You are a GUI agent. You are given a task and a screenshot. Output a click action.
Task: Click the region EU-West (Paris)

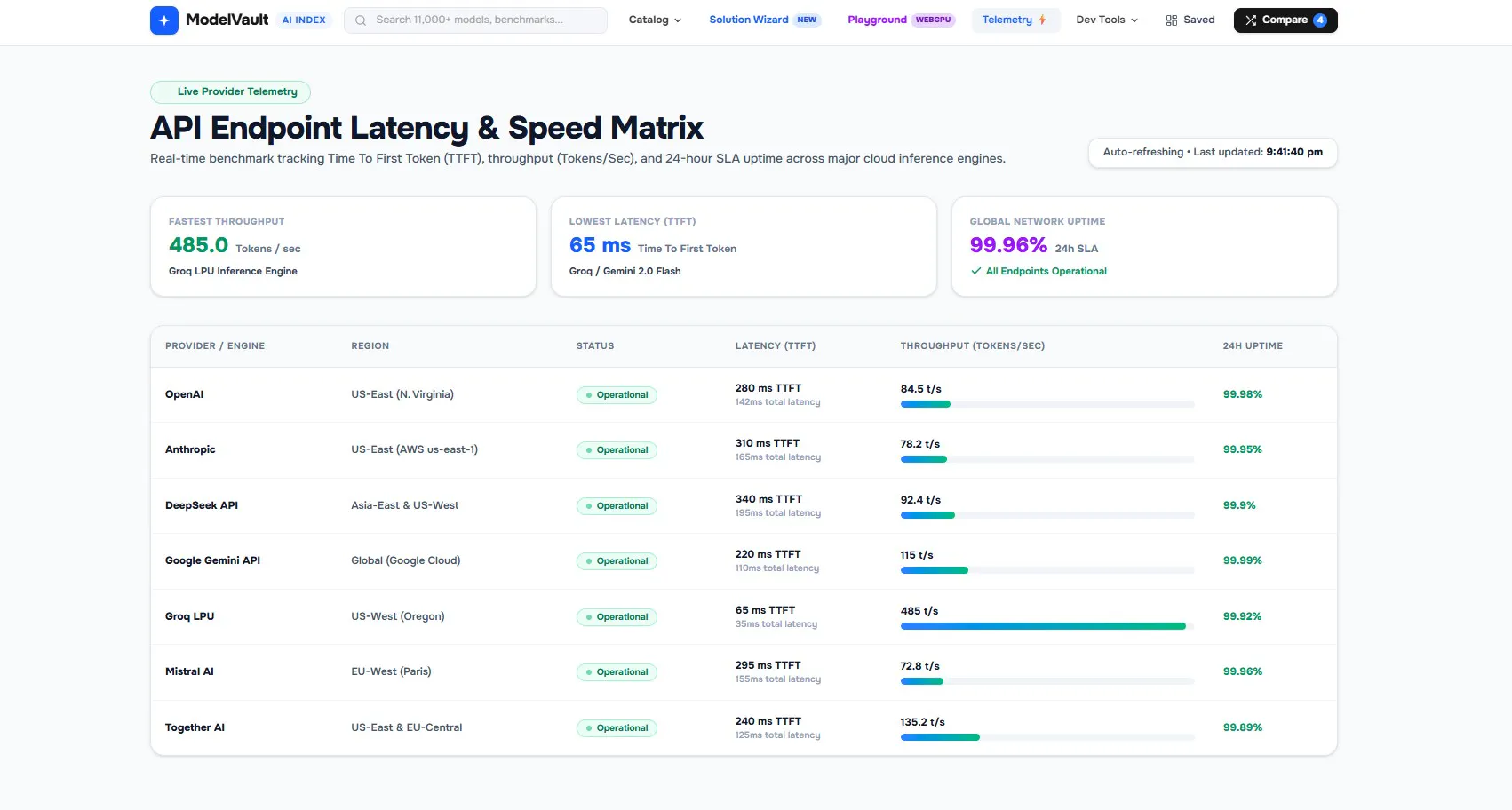coord(391,671)
